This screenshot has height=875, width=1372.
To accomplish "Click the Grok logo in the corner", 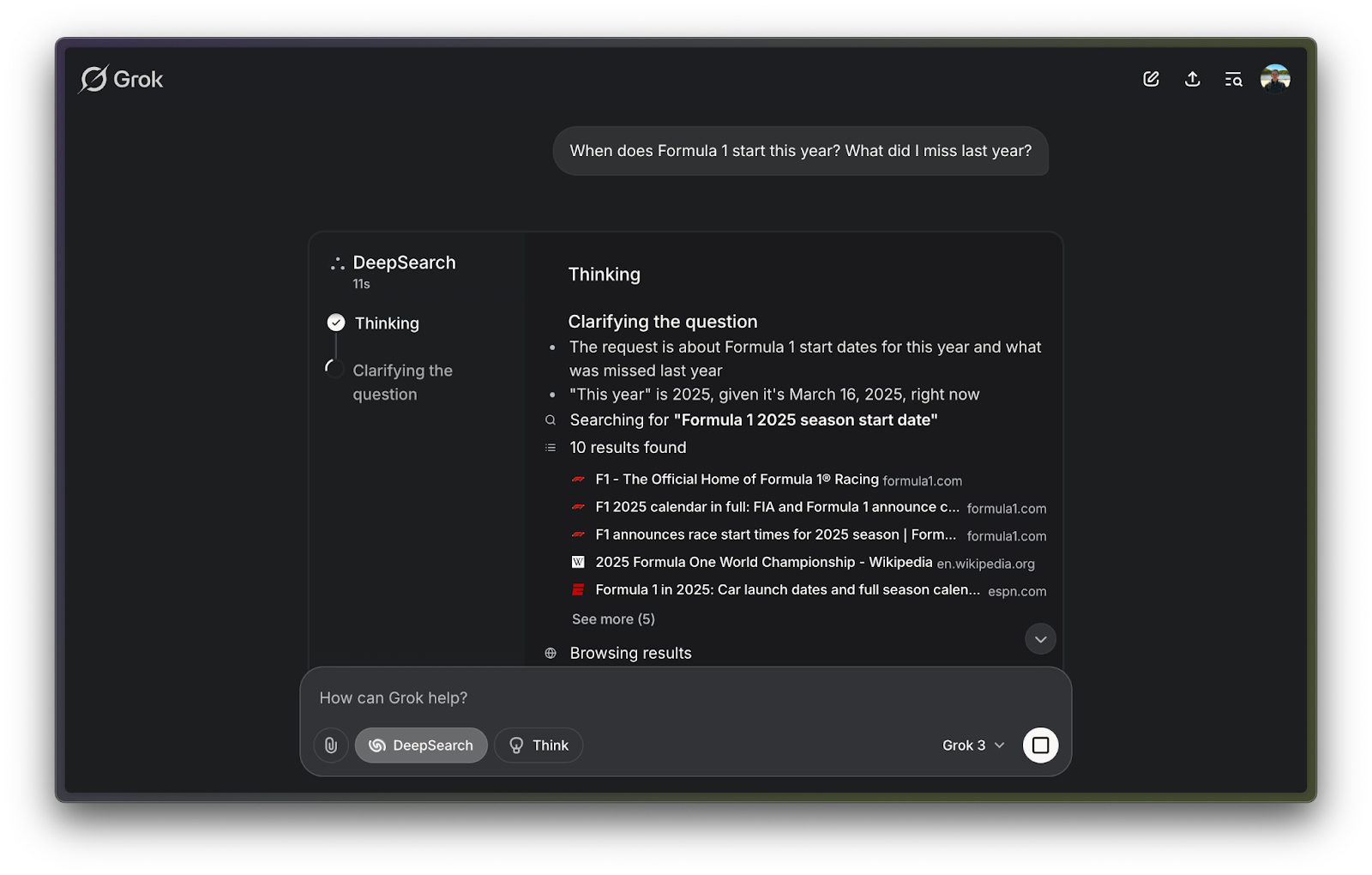I will click(x=94, y=78).
